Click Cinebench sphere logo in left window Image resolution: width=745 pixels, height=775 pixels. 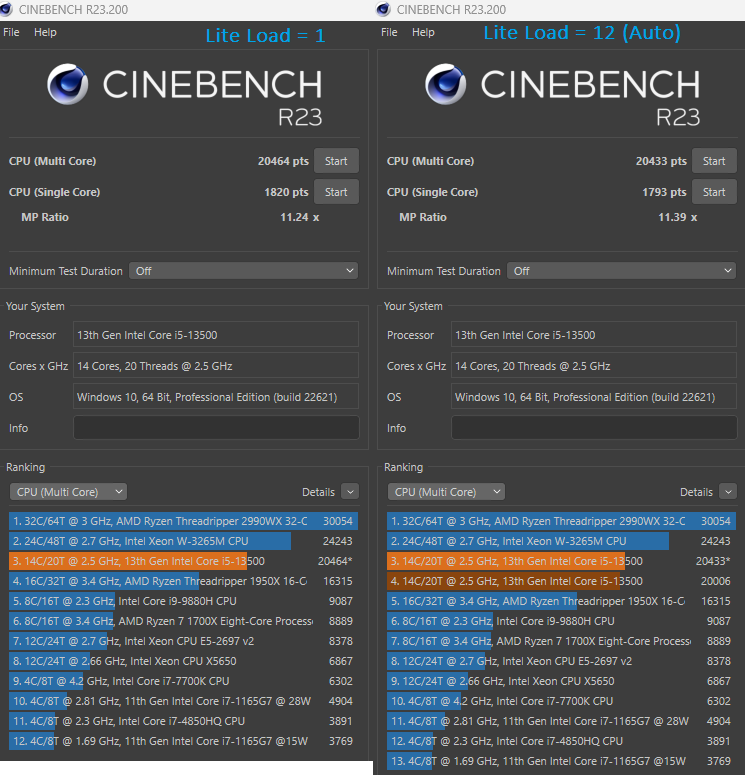coord(68,84)
